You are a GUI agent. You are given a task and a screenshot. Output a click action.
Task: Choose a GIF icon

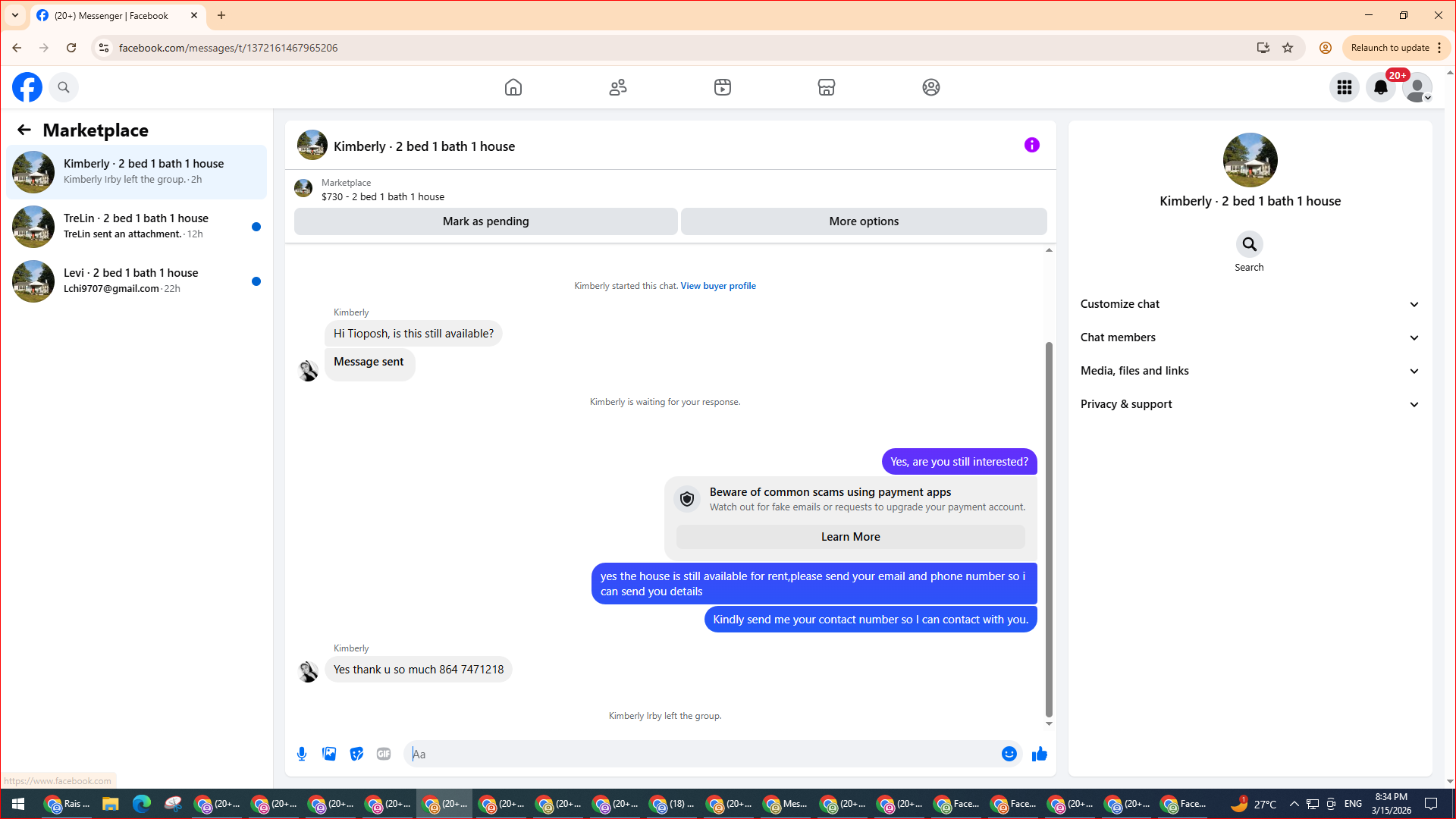384,754
